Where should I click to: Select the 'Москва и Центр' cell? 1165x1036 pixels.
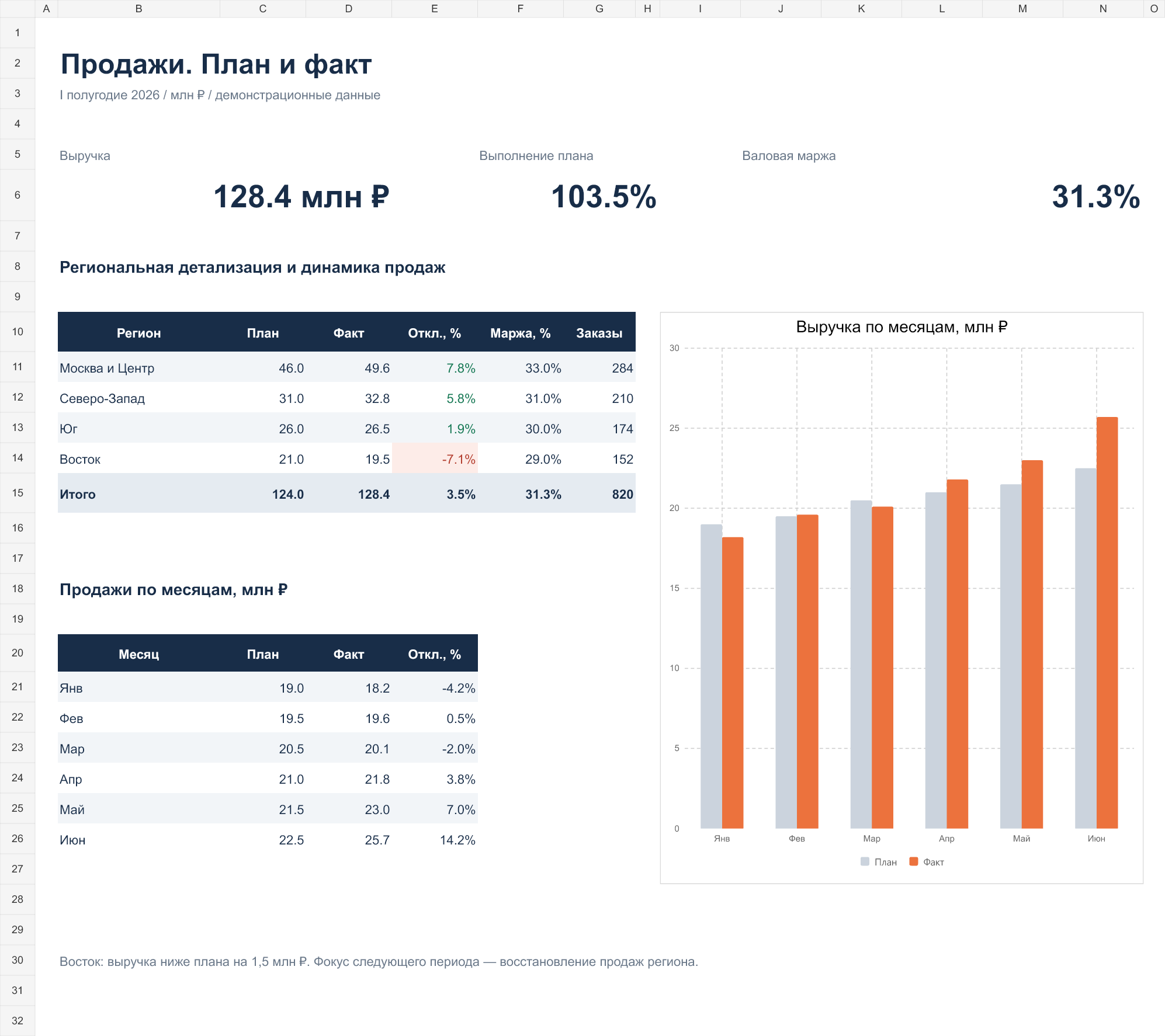(138, 368)
